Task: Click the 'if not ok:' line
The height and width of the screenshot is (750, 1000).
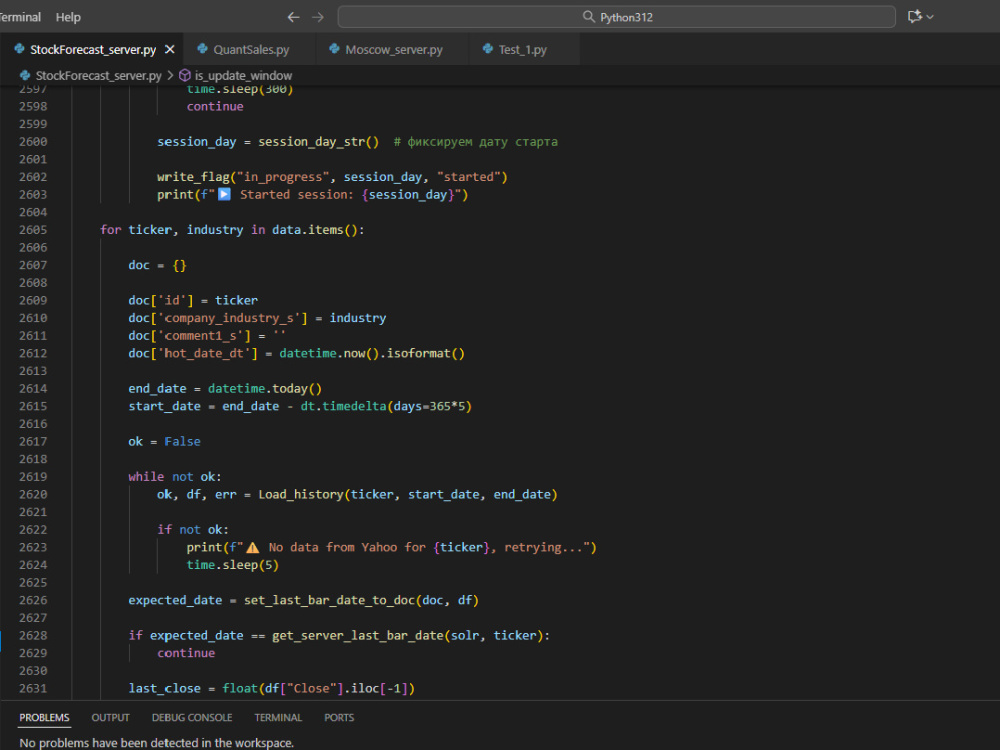Action: pyautogui.click(x=193, y=529)
